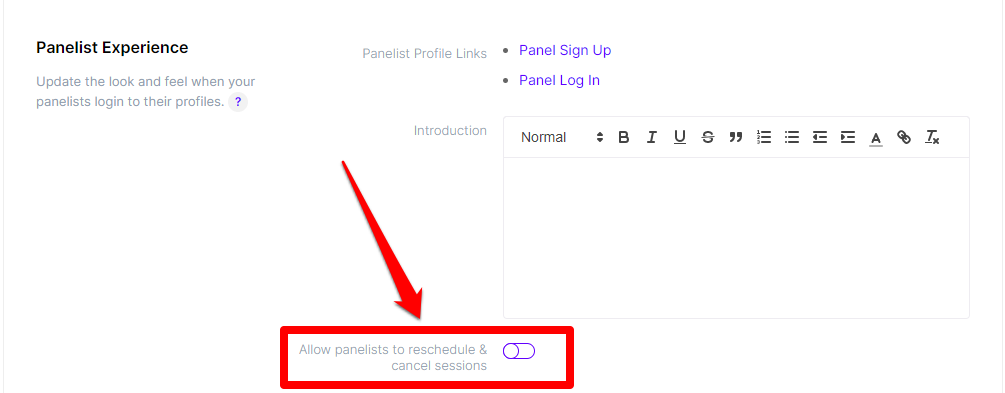The width and height of the screenshot is (1005, 393).
Task: Increase indent of the text
Action: click(x=848, y=137)
